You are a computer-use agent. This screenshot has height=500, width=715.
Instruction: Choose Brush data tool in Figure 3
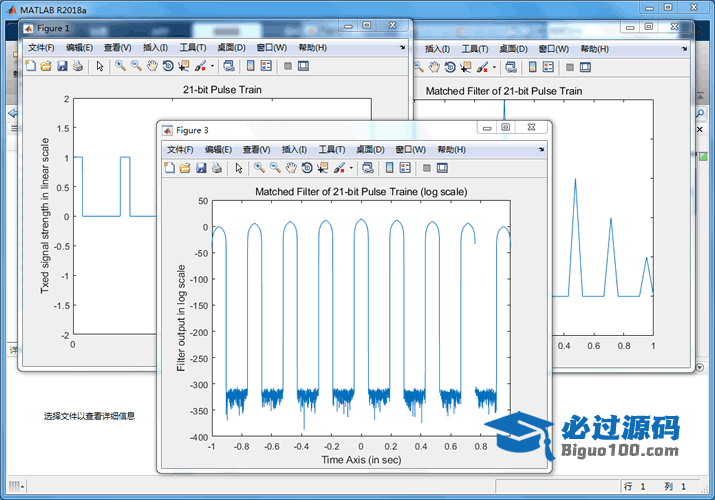coord(339,168)
